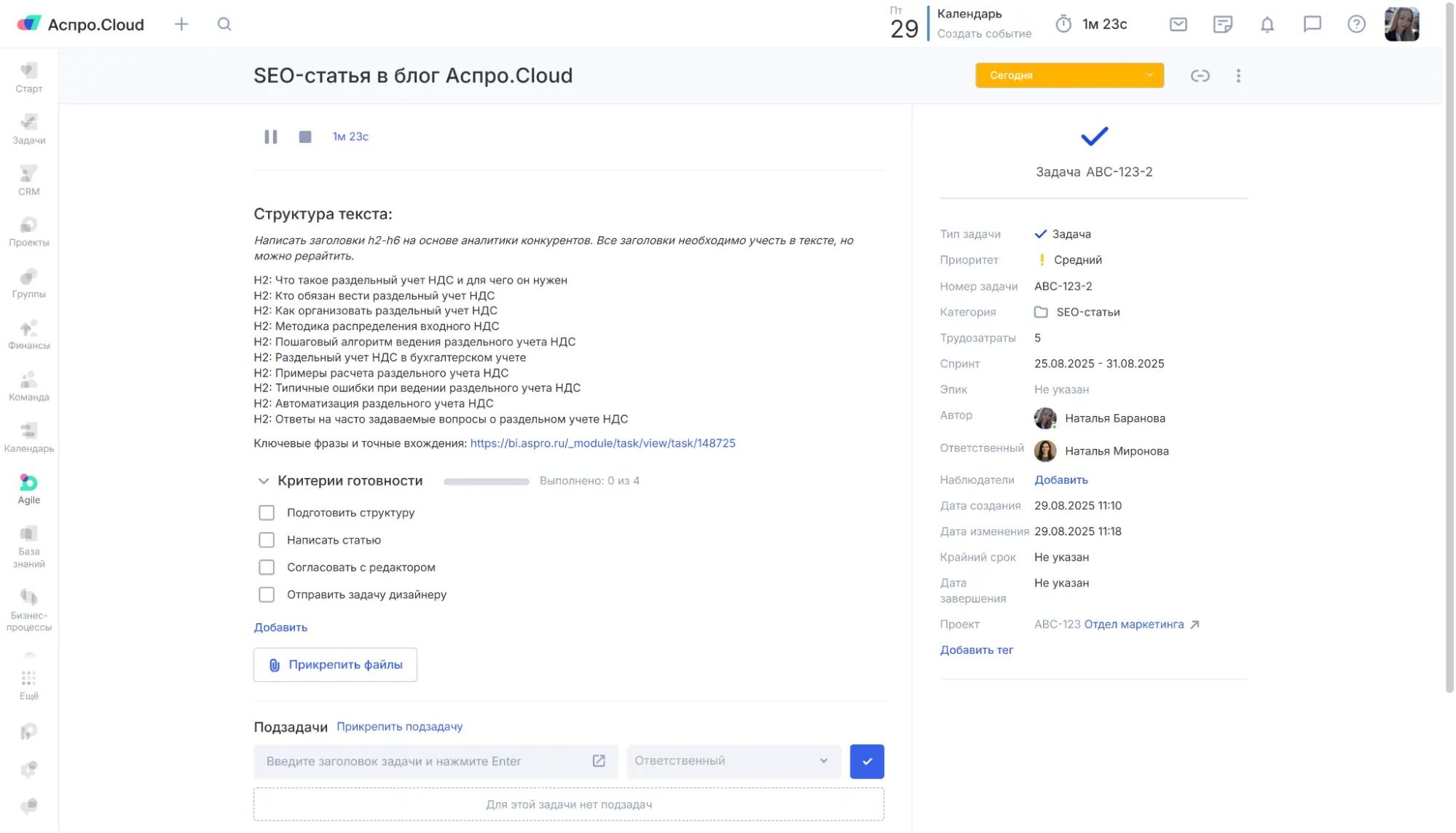Open the Отдел маркетинга project link

[x=1133, y=625]
